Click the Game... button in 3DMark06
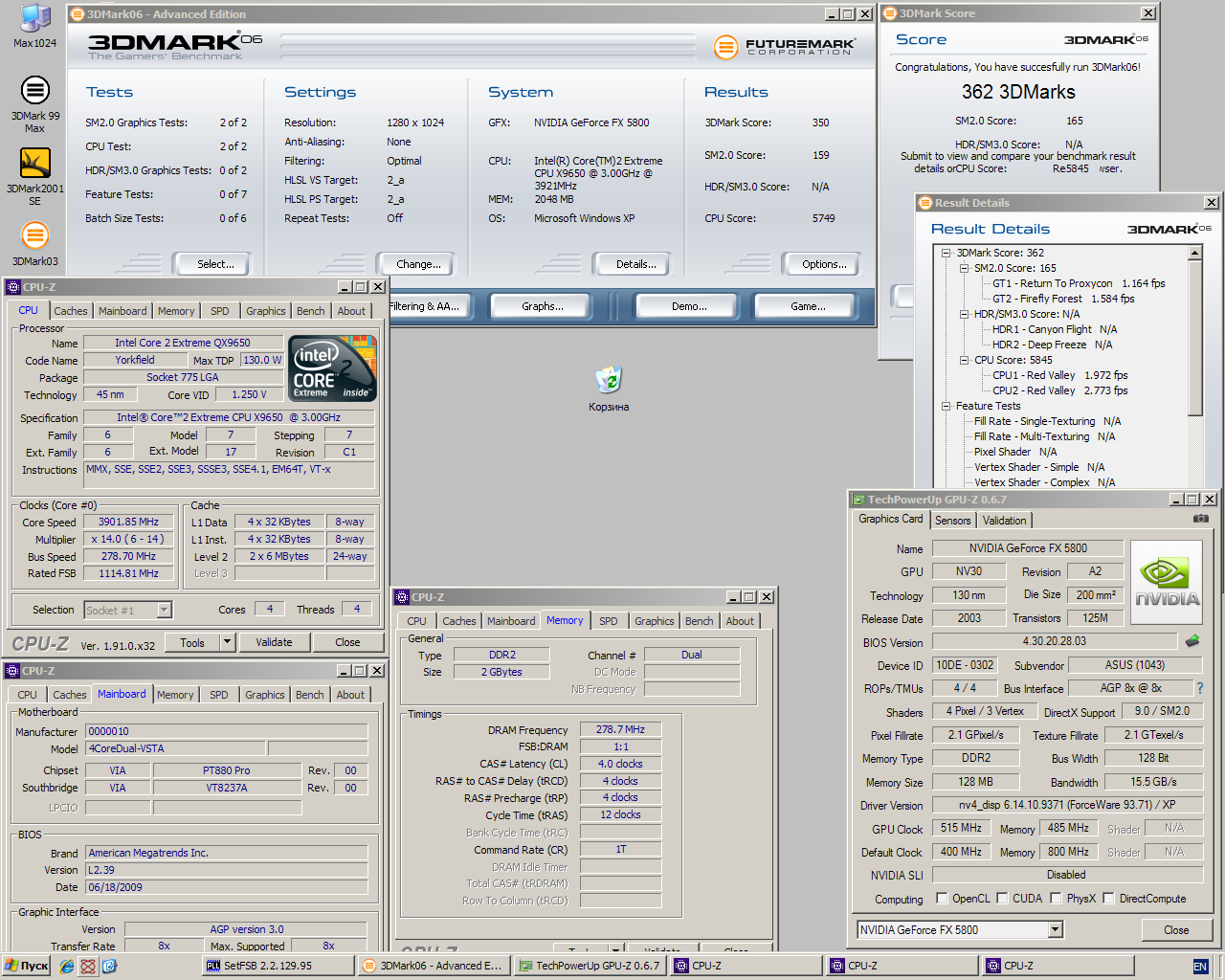1225x980 pixels. coord(808,306)
